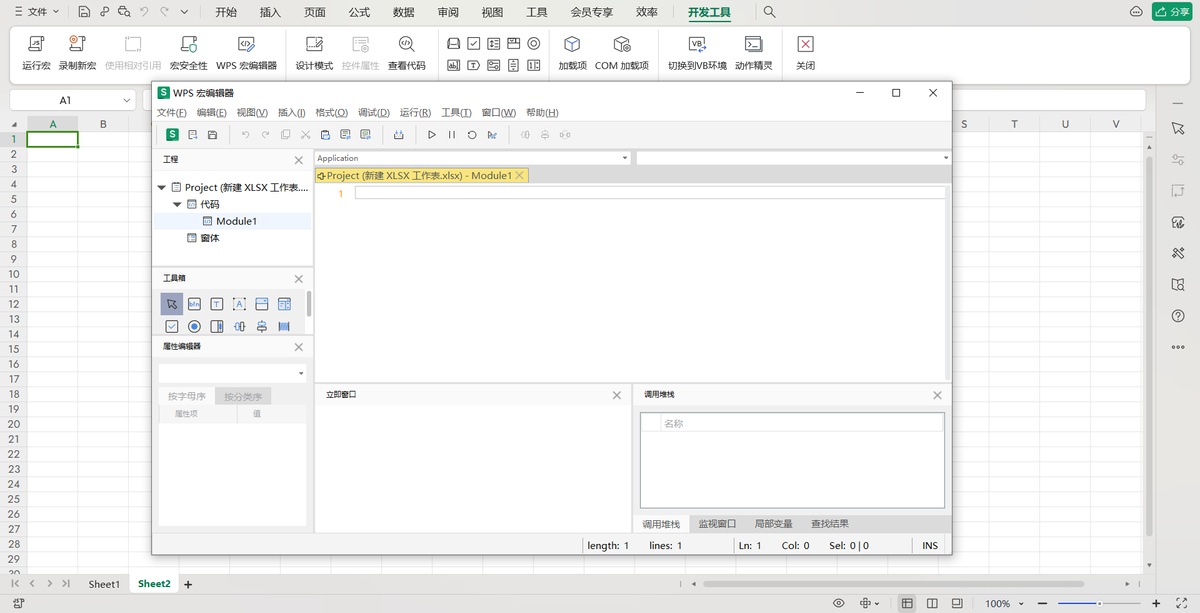Image resolution: width=1200 pixels, height=613 pixels.
Task: Switch to 按分类序 tab in 属性编辑器
Action: [243, 396]
